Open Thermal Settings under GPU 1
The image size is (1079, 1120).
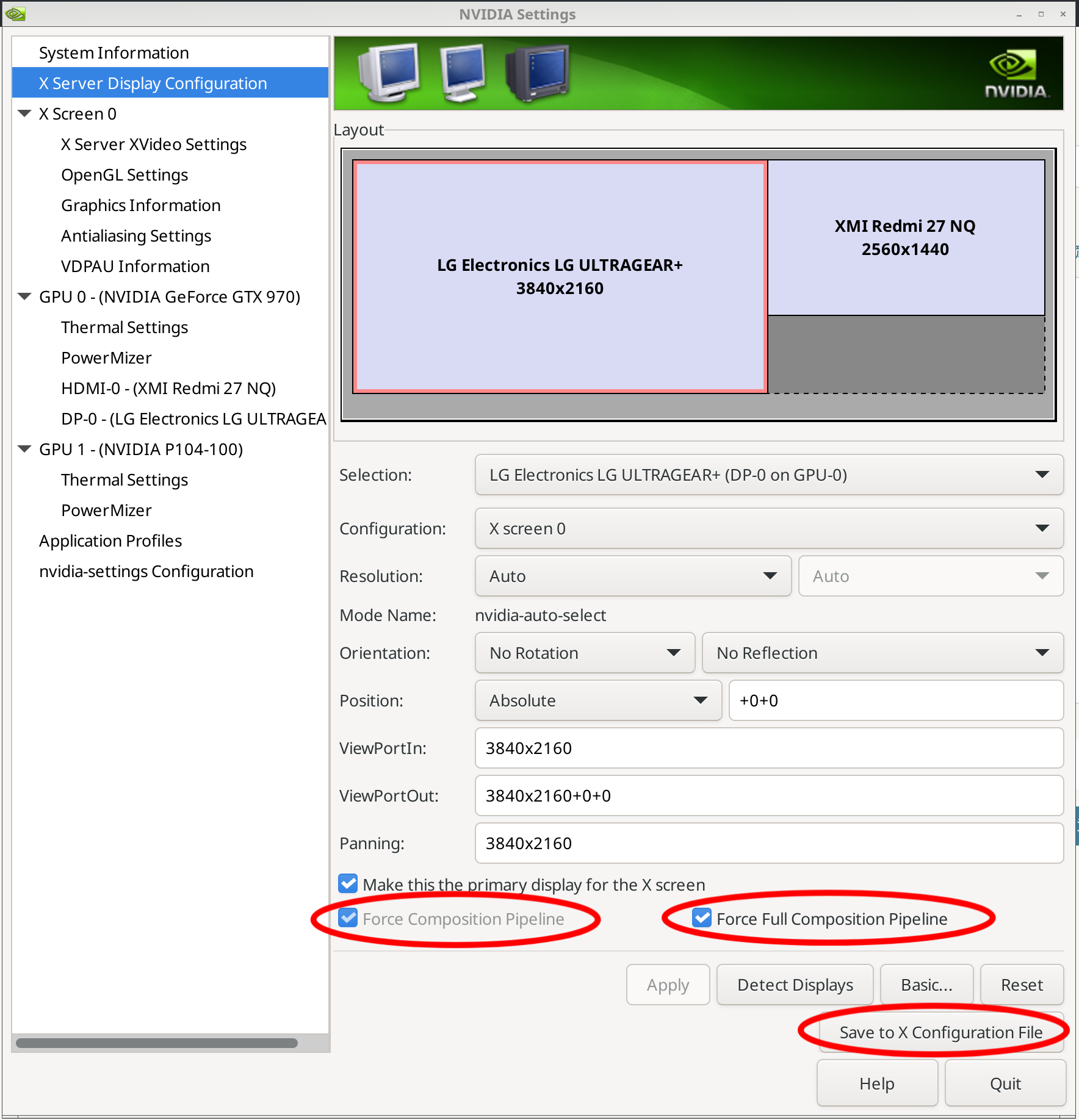click(125, 479)
